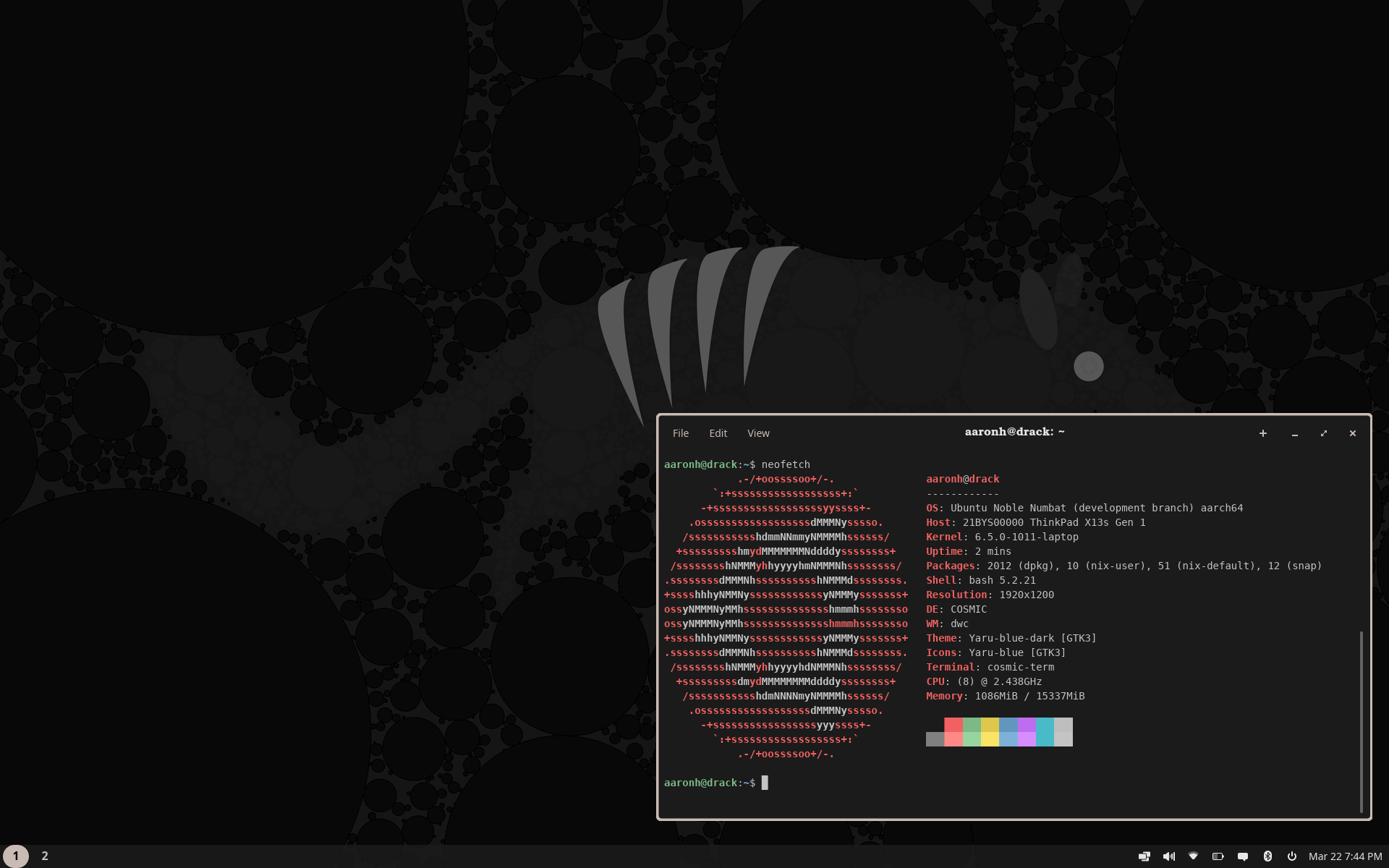Select workspace 1 in panel
Viewport: 1389px width, 868px height.
point(16,856)
